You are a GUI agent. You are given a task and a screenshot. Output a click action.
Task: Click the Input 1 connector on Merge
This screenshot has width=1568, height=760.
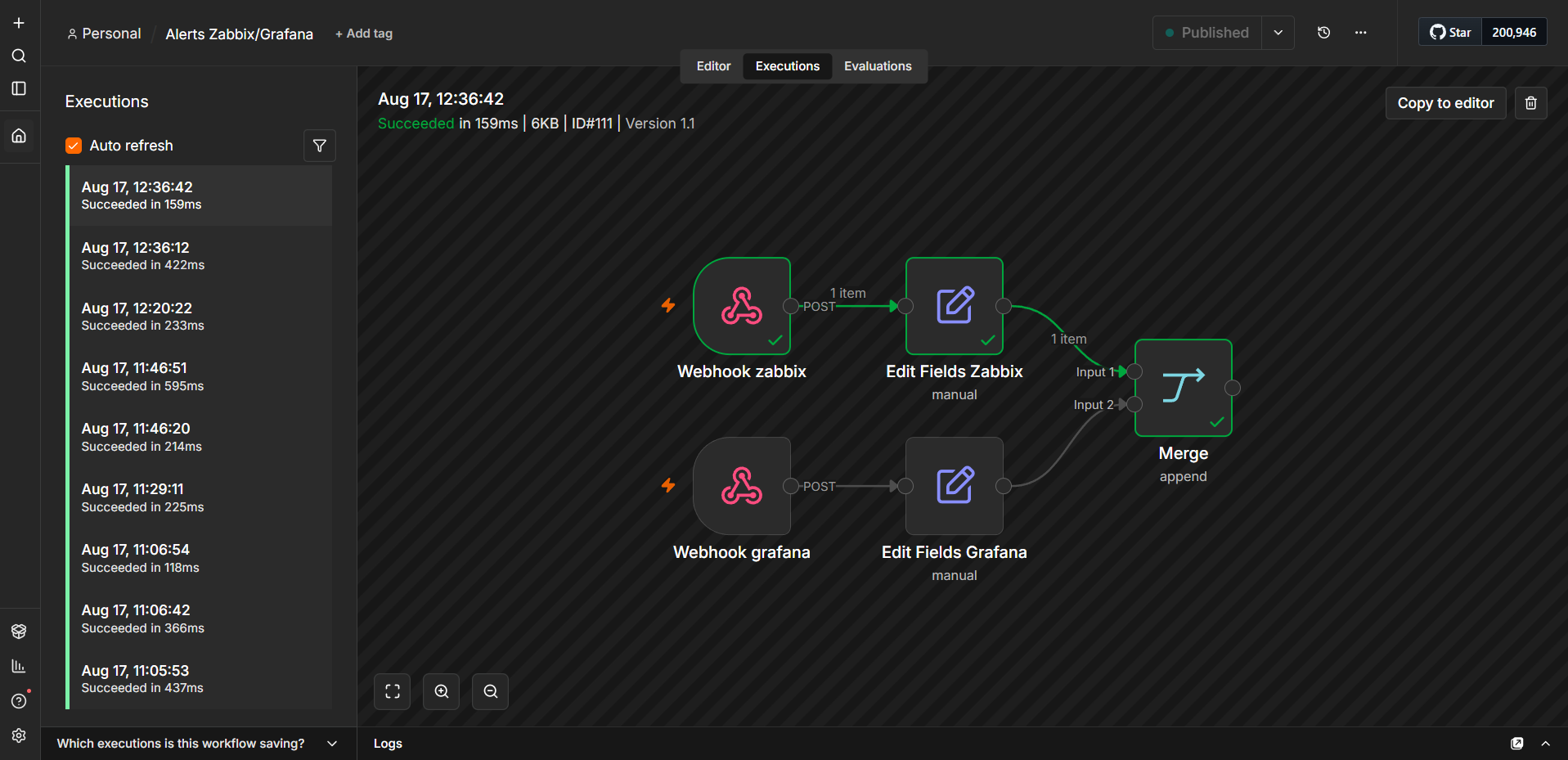pyautogui.click(x=1134, y=371)
